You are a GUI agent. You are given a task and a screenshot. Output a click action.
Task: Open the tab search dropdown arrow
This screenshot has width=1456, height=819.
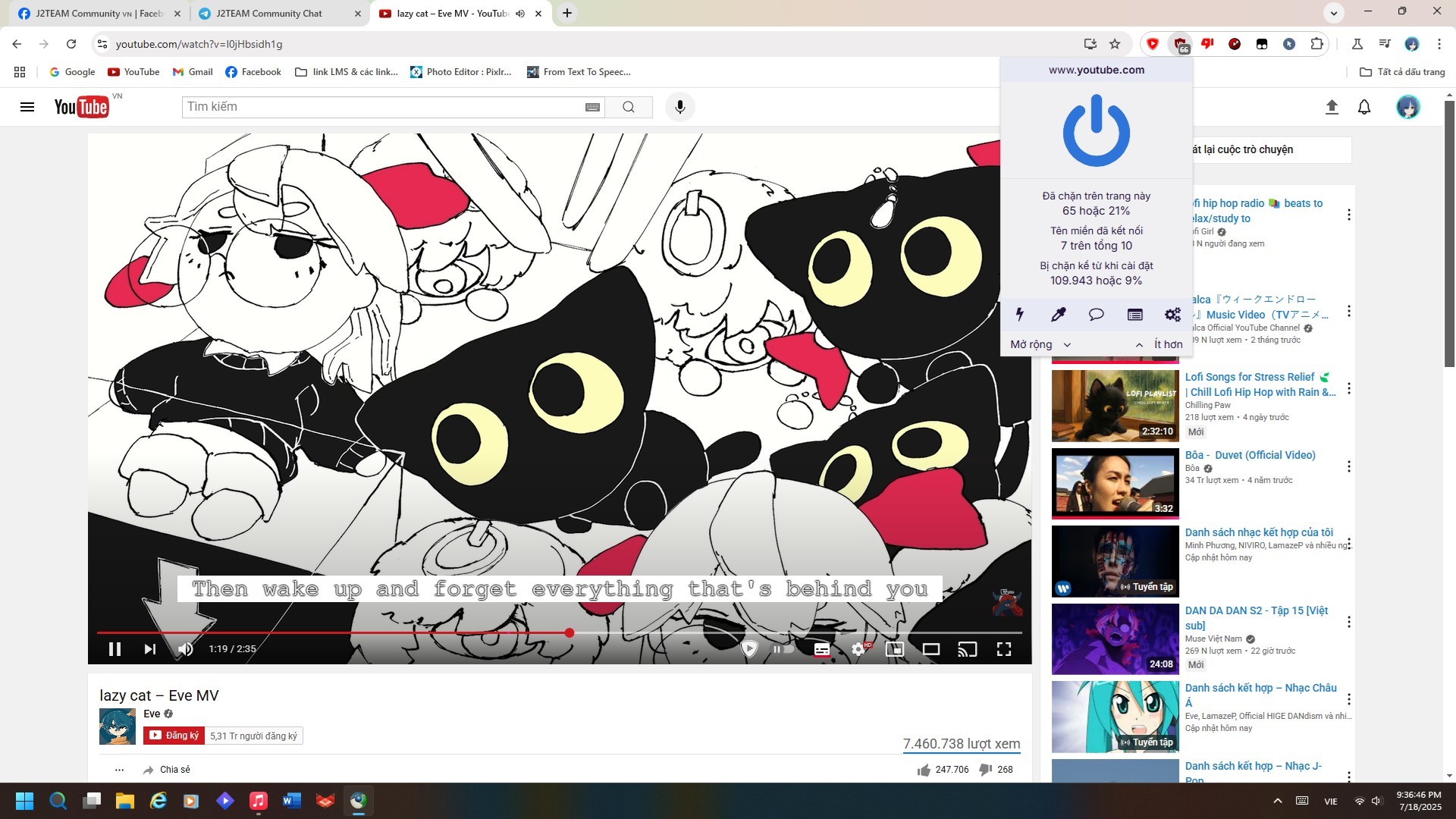tap(1333, 13)
